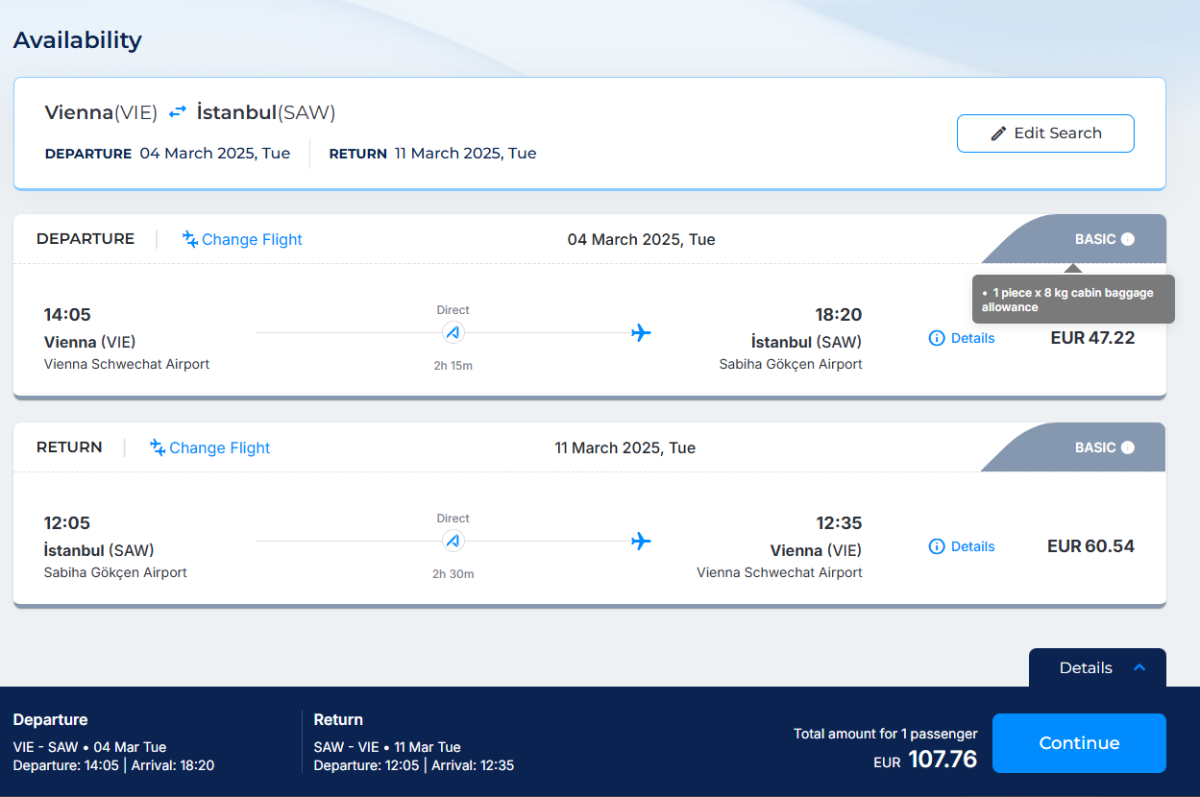This screenshot has width=1200, height=797.
Task: Open Edit Search to modify the trip
Action: click(x=1045, y=133)
